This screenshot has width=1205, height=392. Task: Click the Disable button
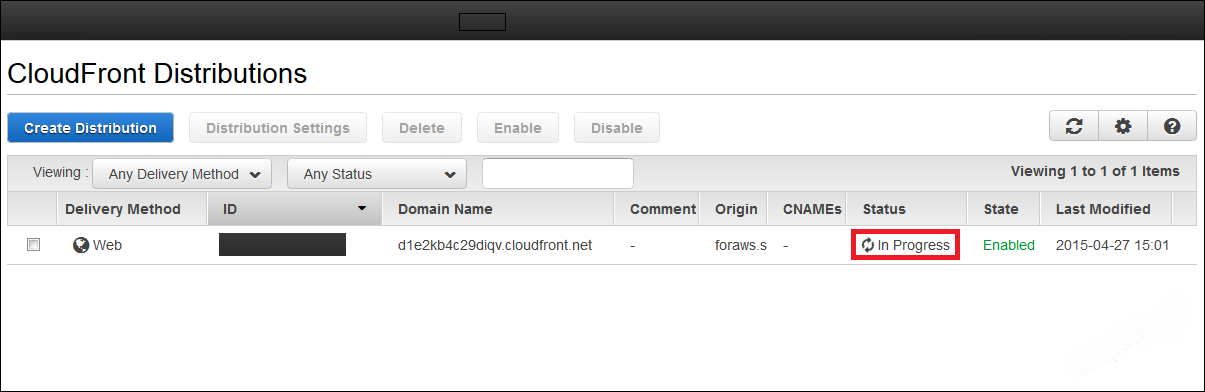617,128
